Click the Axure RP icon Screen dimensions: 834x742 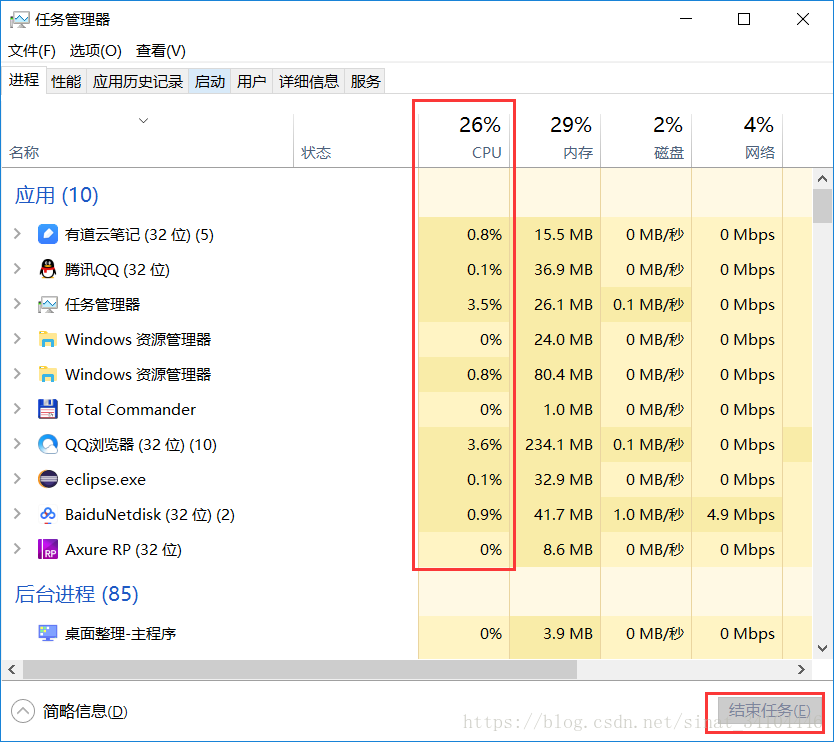pyautogui.click(x=48, y=549)
